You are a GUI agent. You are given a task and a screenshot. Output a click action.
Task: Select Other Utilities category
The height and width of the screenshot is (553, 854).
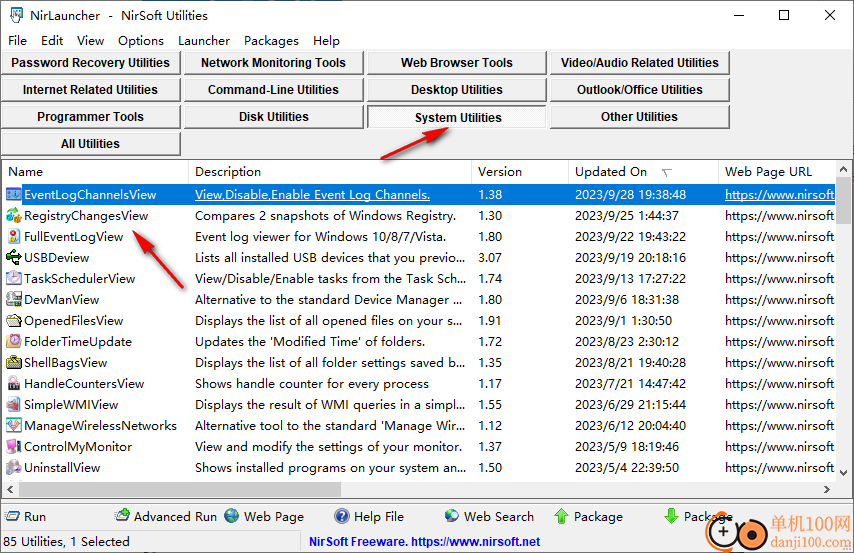[x=639, y=117]
